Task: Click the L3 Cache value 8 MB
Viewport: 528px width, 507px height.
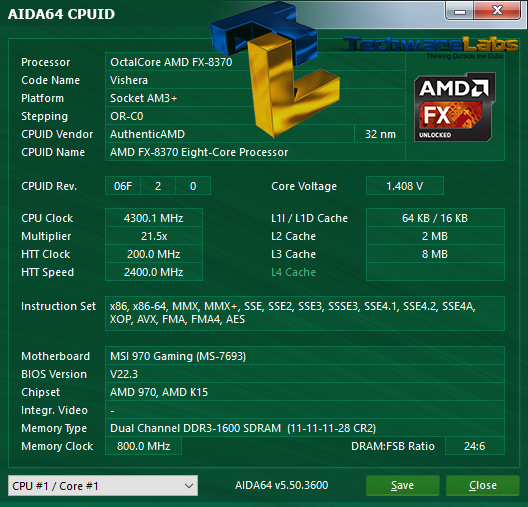Action: pyautogui.click(x=435, y=254)
